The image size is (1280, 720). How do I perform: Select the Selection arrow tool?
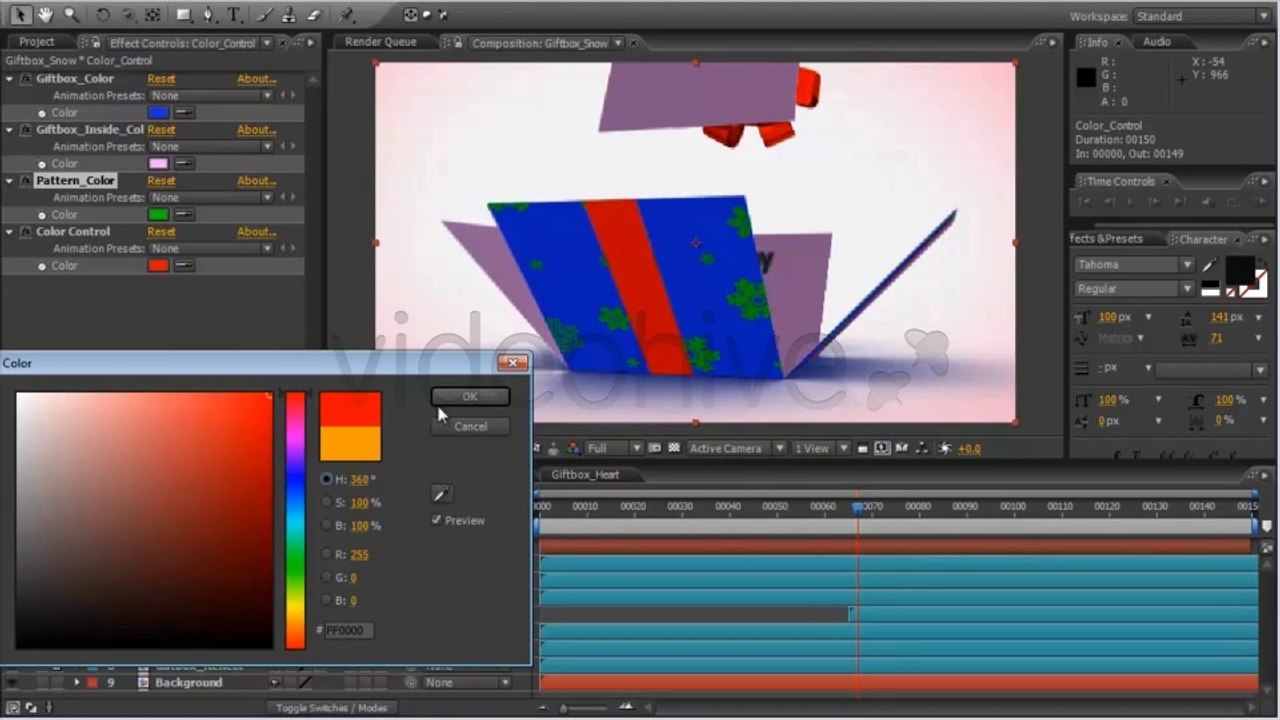pyautogui.click(x=20, y=14)
